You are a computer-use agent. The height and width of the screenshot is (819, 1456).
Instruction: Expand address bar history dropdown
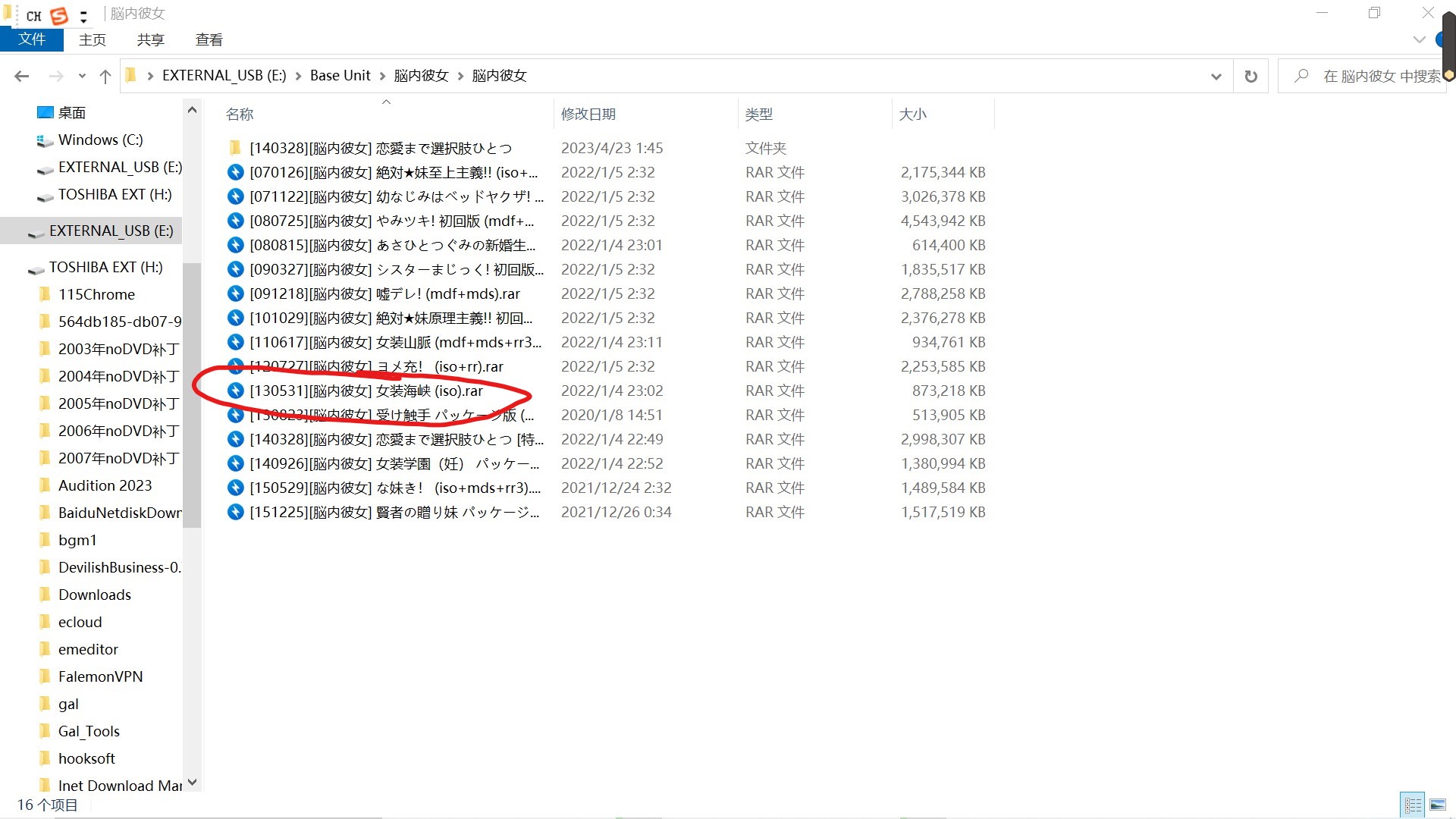pos(1216,76)
